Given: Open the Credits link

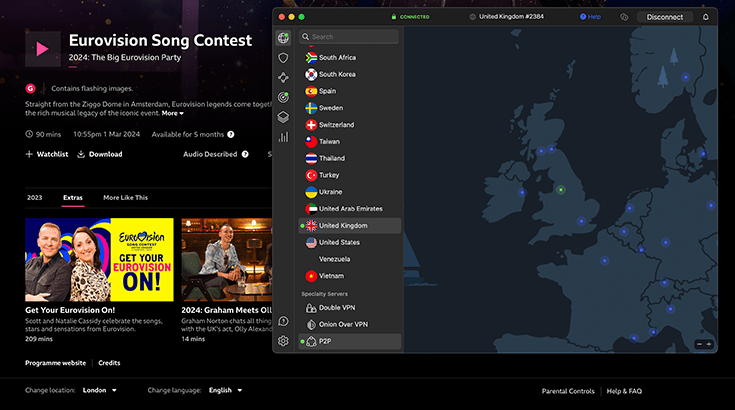Looking at the screenshot, I should pyautogui.click(x=109, y=363).
